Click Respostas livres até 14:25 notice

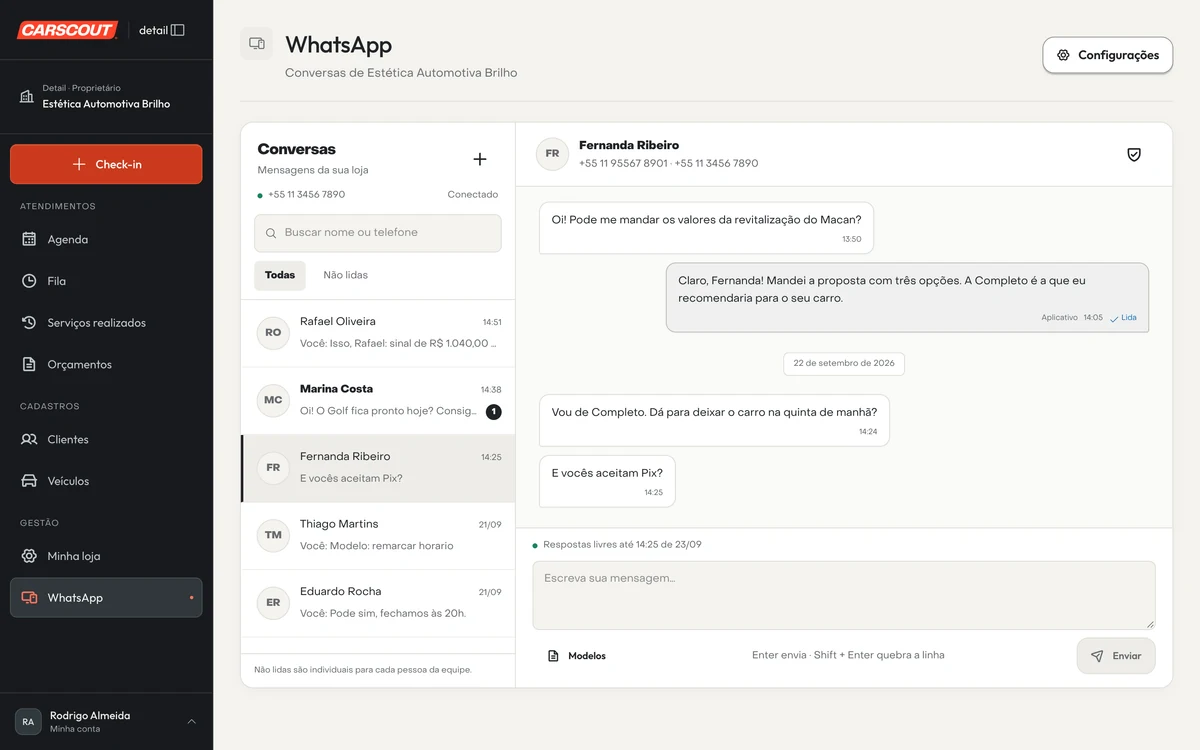coord(622,545)
